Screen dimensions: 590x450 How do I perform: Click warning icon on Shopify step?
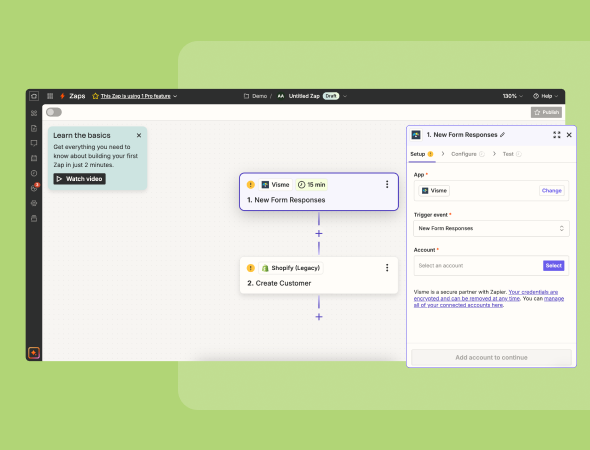(x=251, y=268)
